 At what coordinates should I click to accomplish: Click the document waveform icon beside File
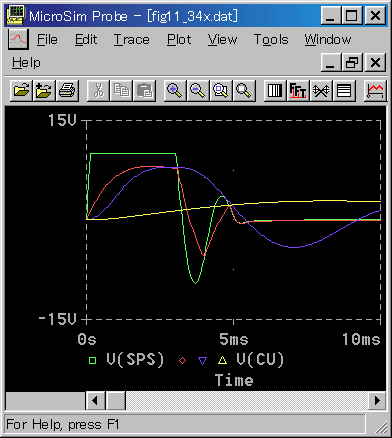[18, 39]
